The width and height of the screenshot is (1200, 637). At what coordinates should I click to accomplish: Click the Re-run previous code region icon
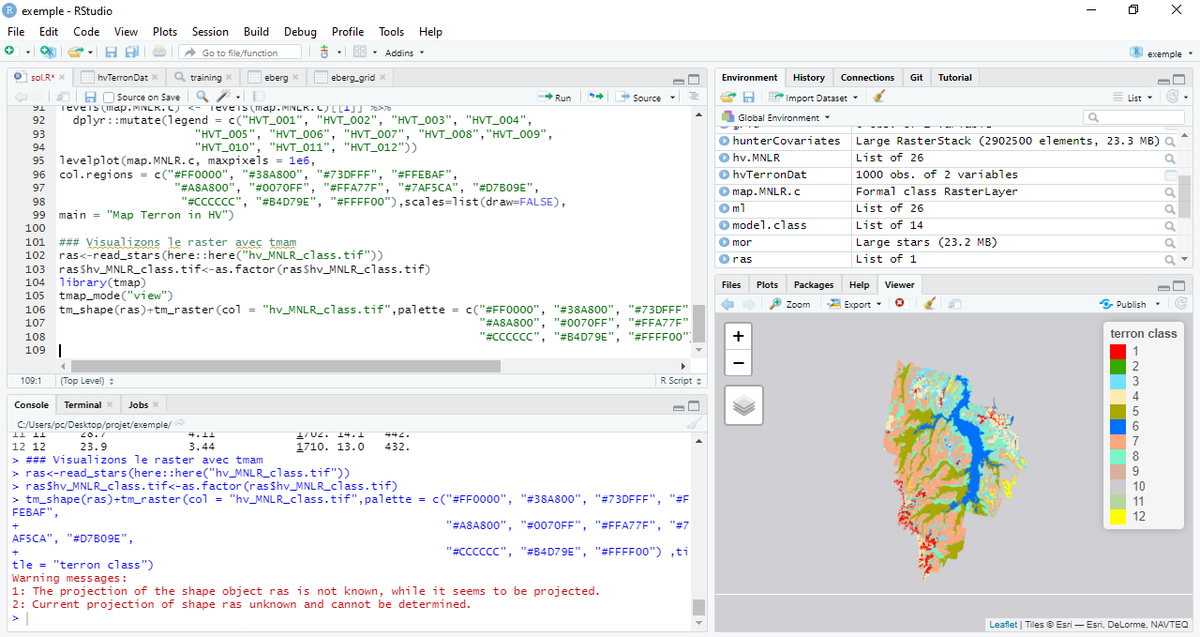596,97
